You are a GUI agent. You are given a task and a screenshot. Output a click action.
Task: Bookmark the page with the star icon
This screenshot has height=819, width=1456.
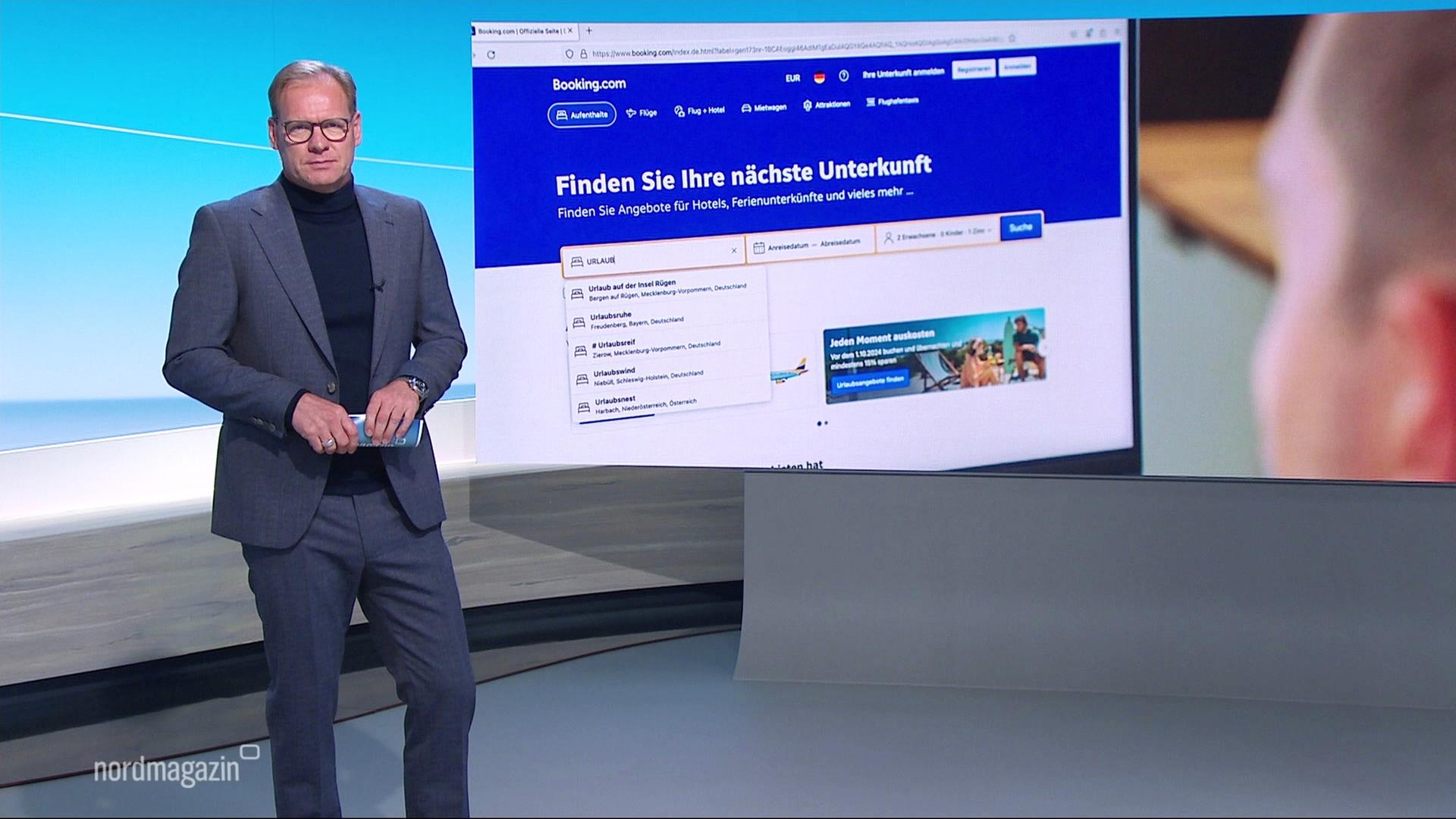tap(1012, 38)
